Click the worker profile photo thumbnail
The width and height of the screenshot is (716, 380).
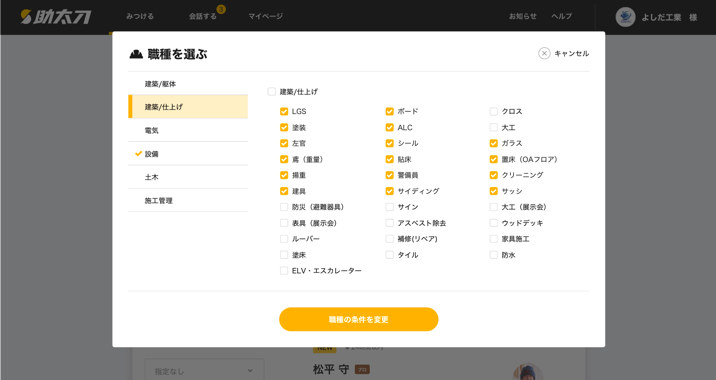(x=527, y=371)
